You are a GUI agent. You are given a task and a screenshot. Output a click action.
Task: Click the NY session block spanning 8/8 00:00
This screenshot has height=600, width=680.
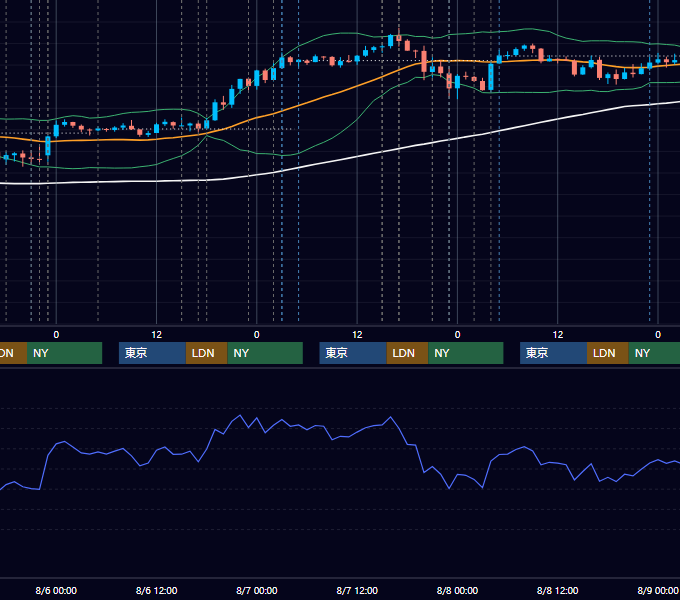coord(466,353)
